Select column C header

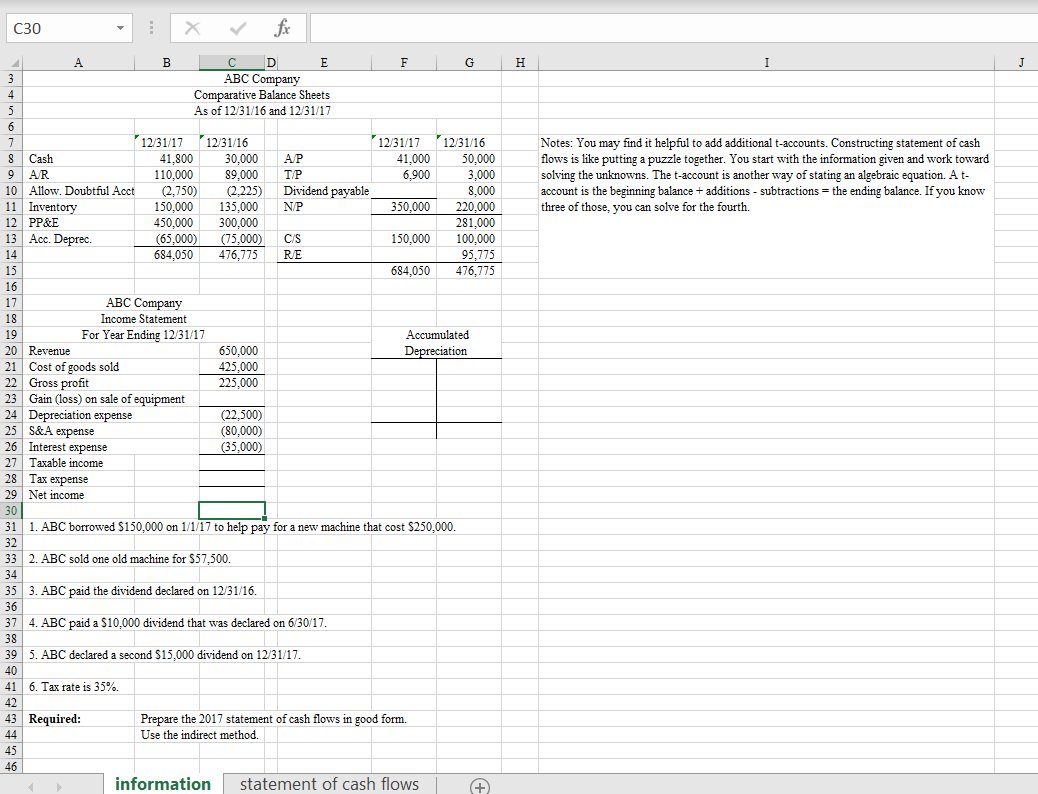(232, 63)
